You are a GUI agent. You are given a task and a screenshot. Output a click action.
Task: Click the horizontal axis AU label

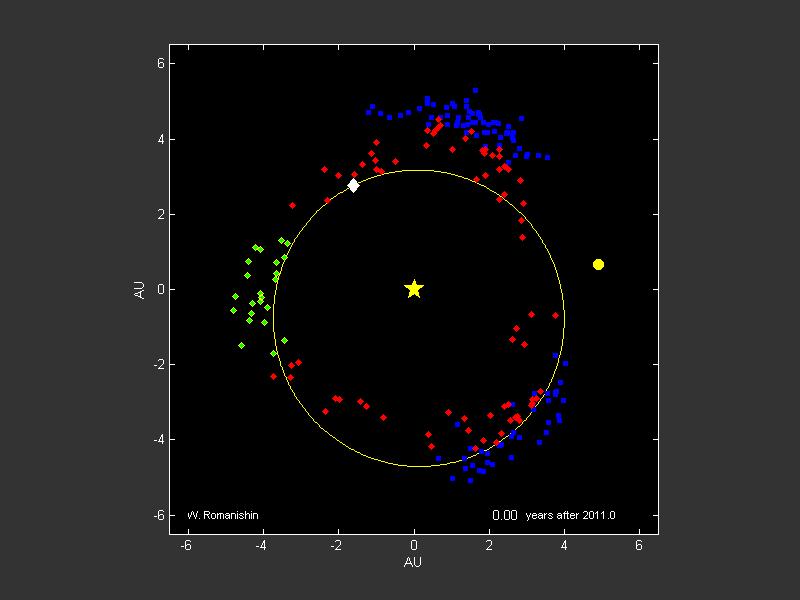413,563
